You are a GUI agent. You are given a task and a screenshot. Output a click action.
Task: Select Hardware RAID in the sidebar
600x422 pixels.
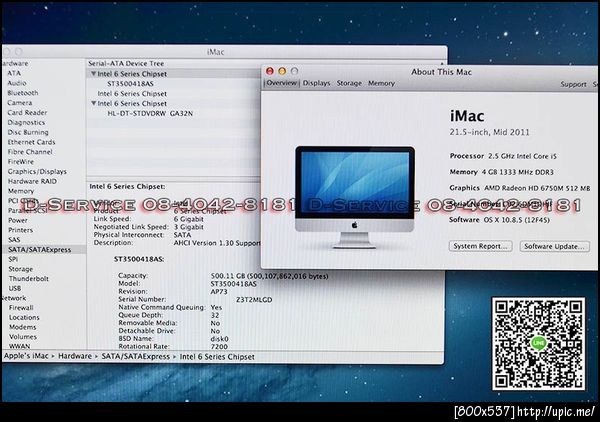[32, 181]
